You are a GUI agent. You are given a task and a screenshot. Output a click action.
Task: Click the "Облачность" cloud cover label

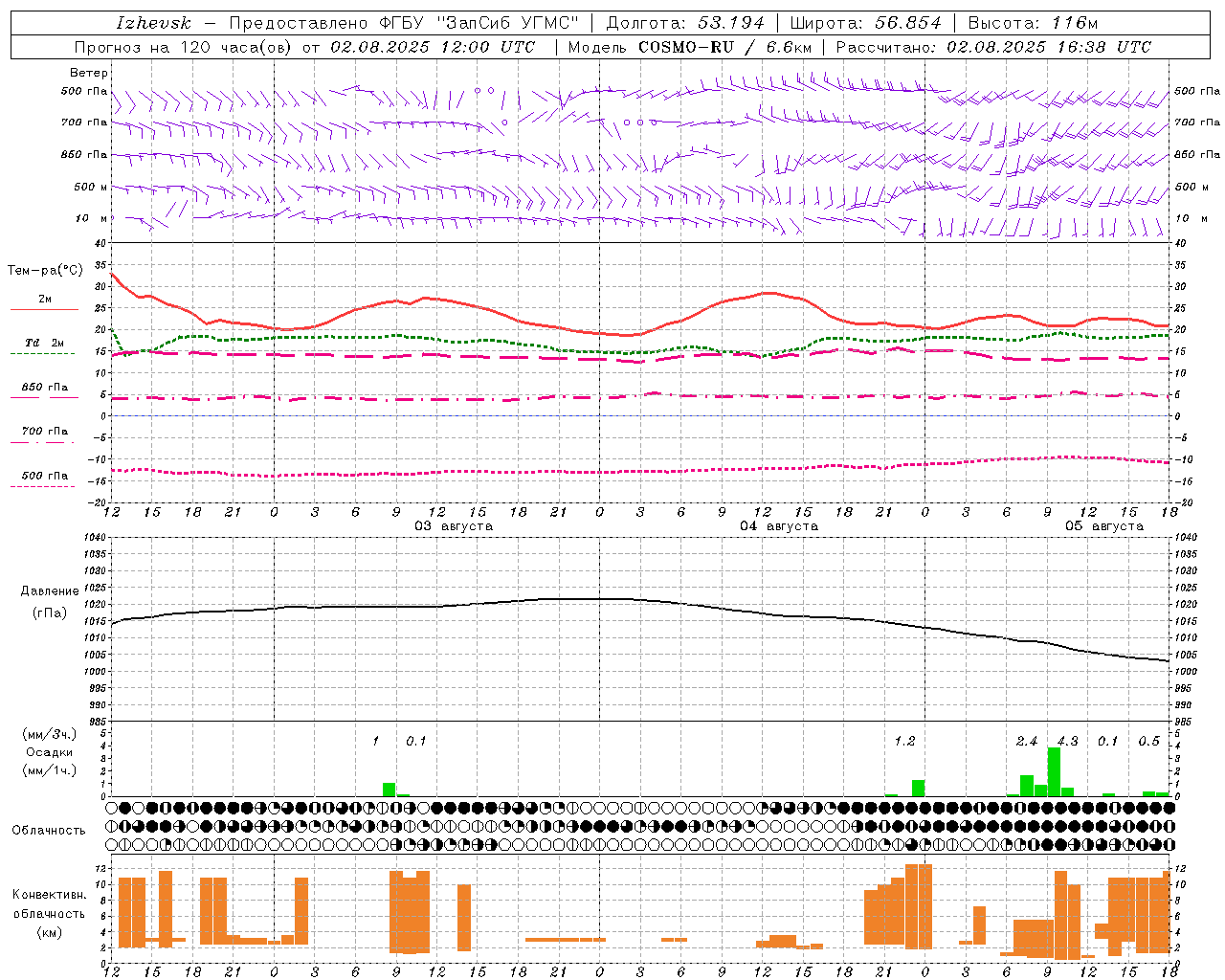point(48,831)
